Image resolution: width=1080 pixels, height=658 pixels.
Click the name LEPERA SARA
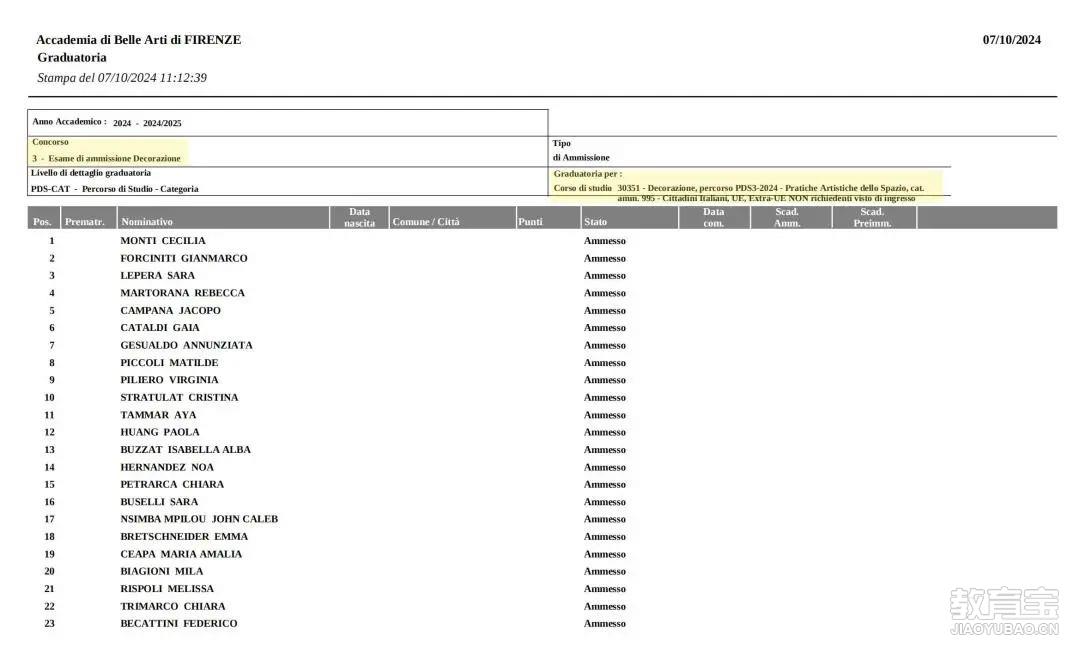click(157, 276)
